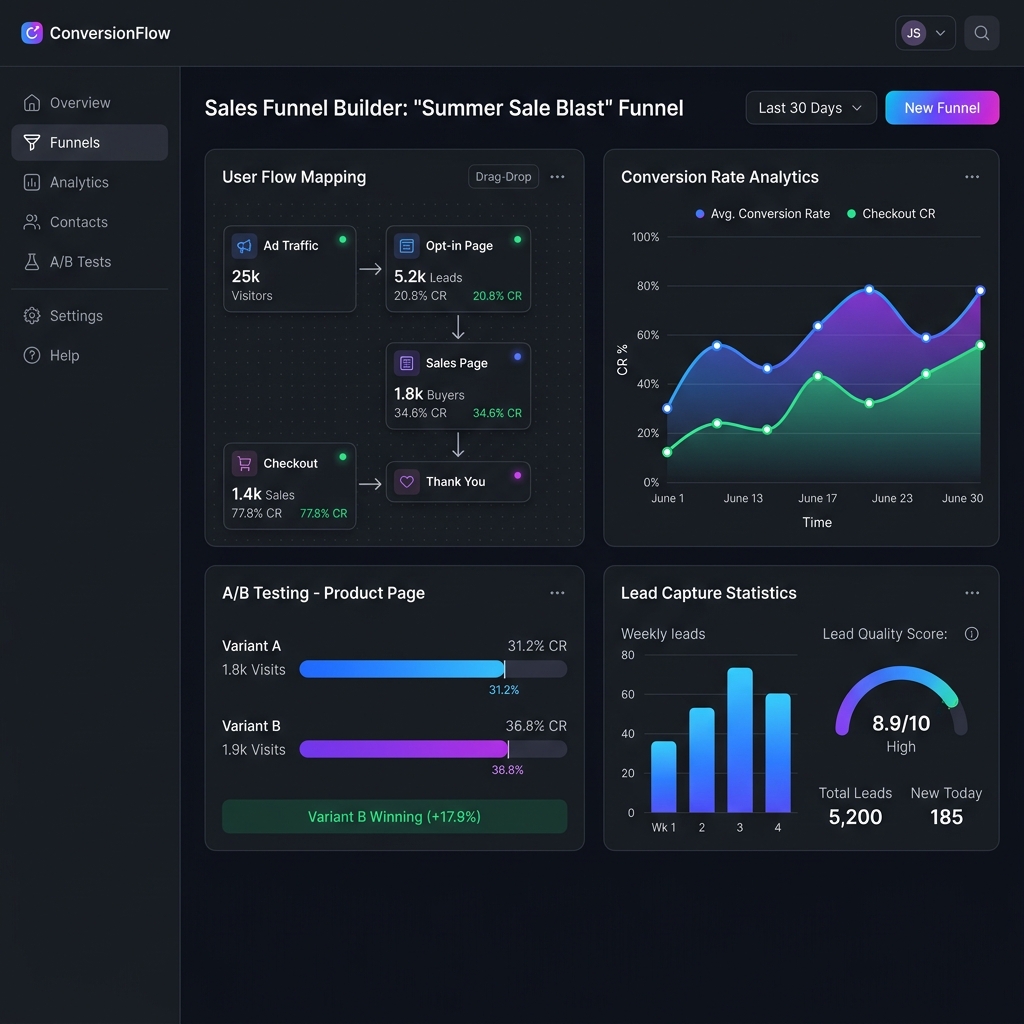
Task: Click the Funnels funnel icon
Action: click(31, 142)
